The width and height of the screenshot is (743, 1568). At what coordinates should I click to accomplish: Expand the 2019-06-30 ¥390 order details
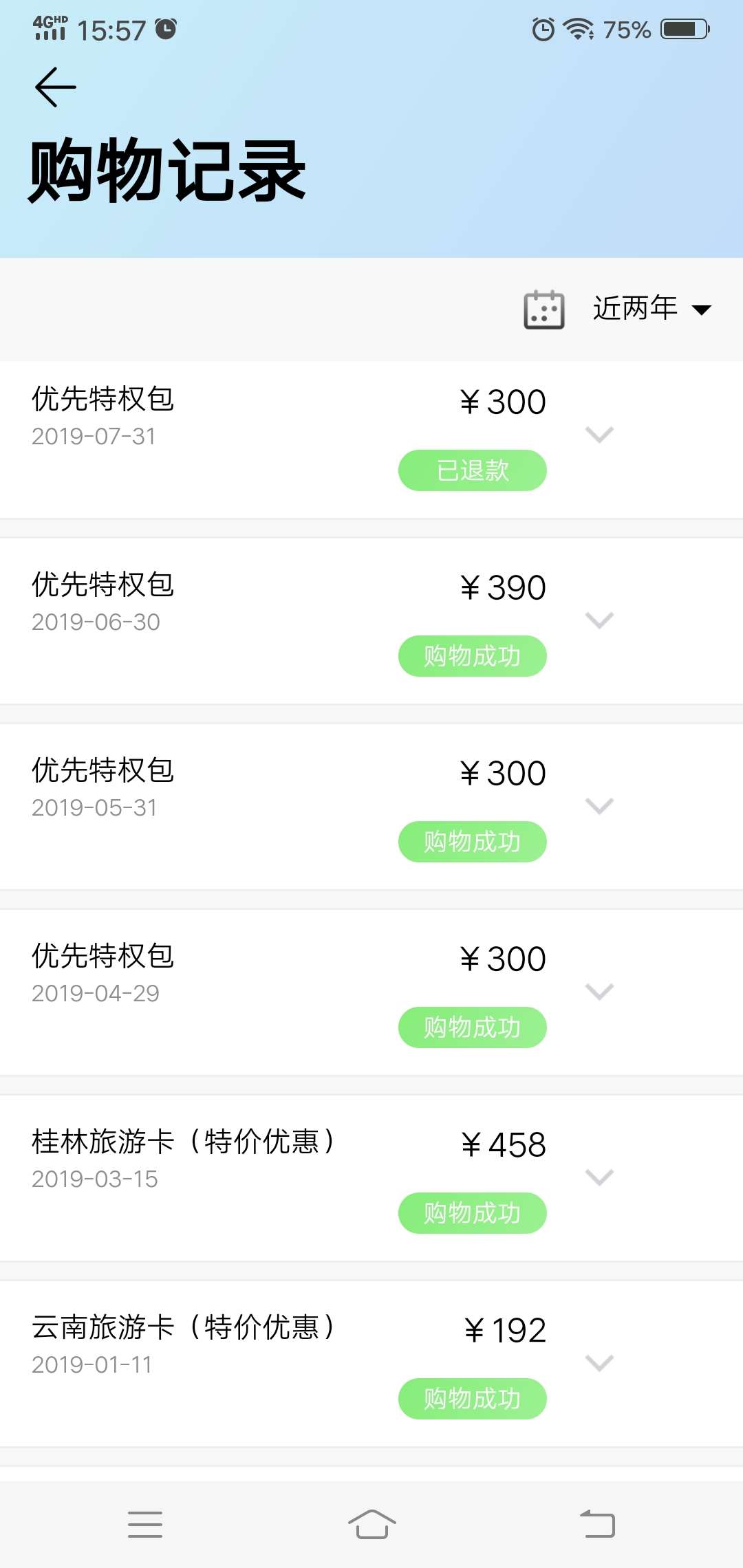(599, 620)
